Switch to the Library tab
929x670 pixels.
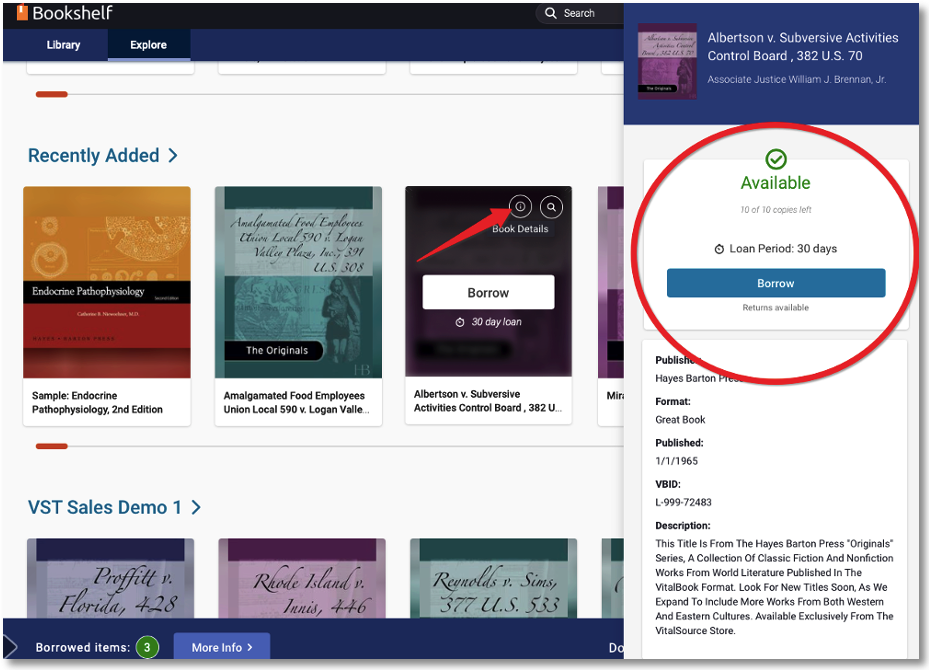point(63,45)
